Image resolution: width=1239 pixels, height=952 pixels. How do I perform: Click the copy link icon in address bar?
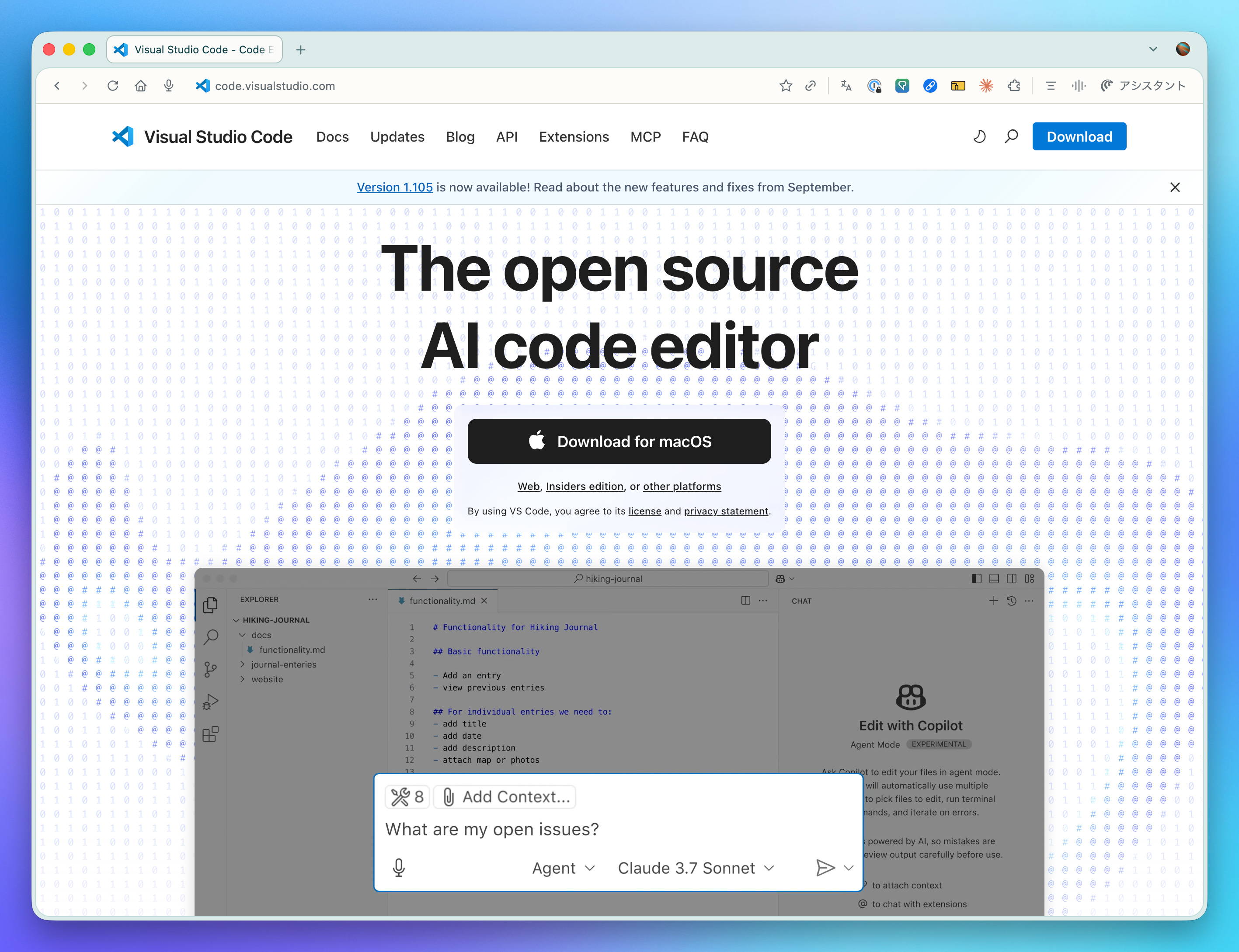tap(811, 86)
